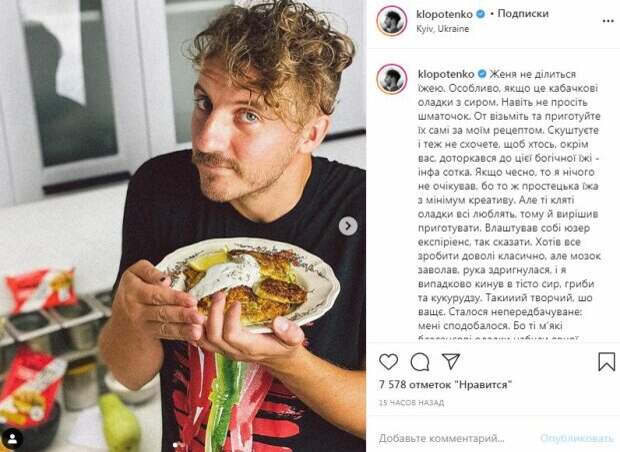Click the Опубликовать post button
This screenshot has width=620, height=452.
577,438
